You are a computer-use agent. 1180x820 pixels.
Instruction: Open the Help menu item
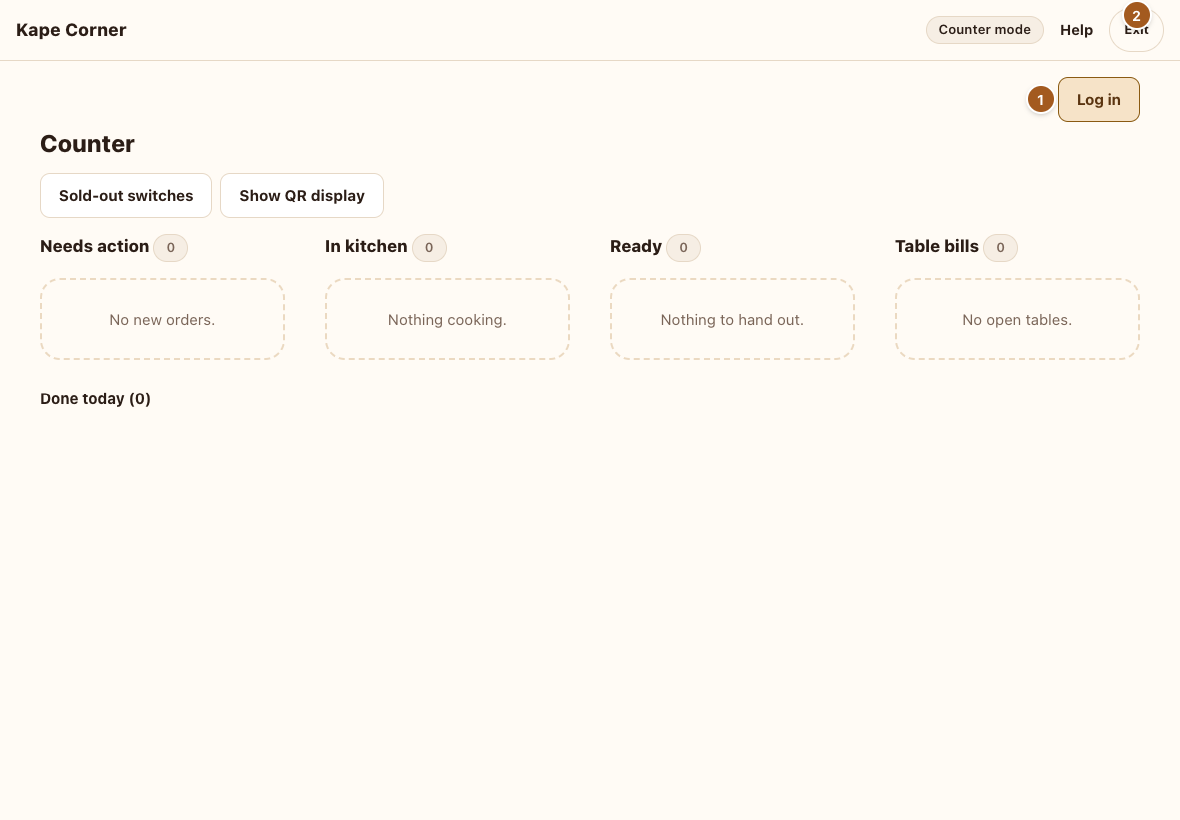coord(1076,30)
